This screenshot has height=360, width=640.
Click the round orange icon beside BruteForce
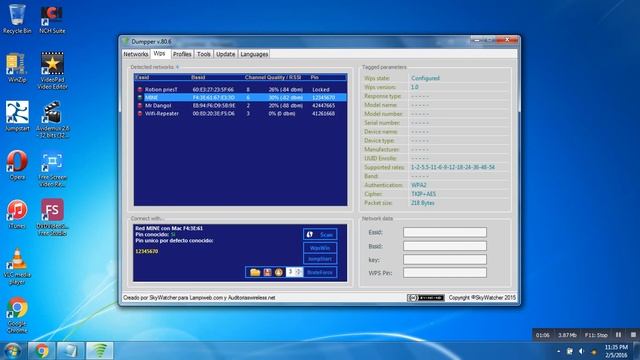click(x=279, y=272)
